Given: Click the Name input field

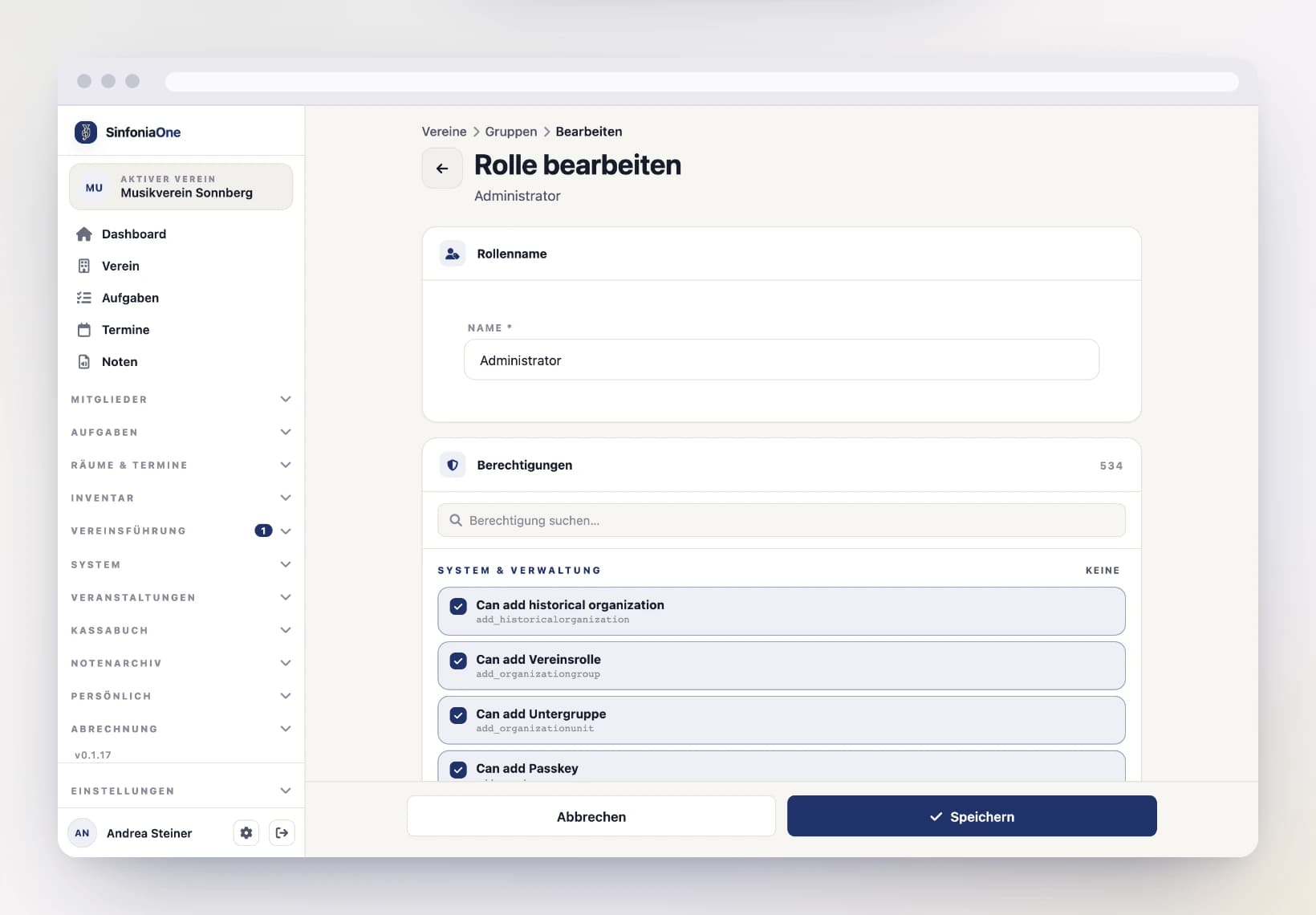Looking at the screenshot, I should pyautogui.click(x=782, y=360).
